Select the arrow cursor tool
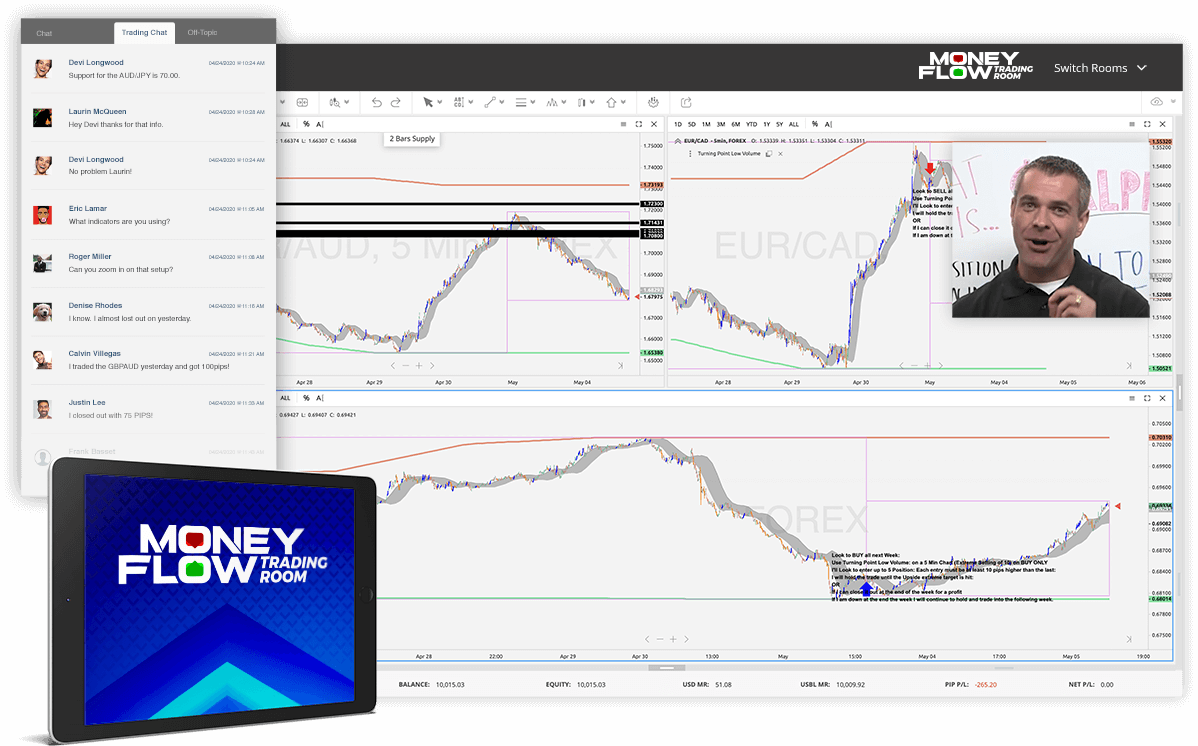 click(x=428, y=102)
